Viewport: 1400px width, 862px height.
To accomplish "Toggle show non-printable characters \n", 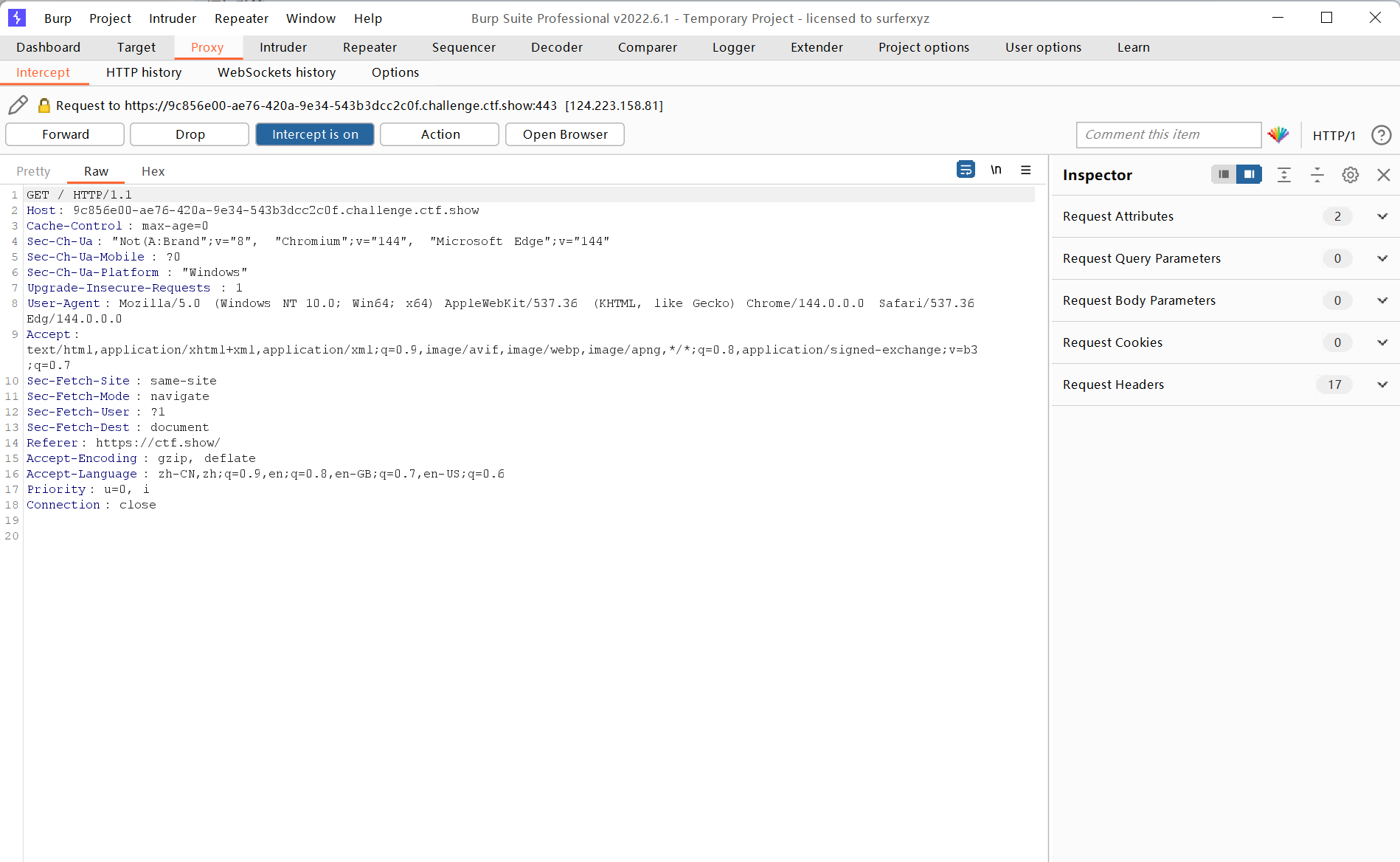I will (x=996, y=170).
